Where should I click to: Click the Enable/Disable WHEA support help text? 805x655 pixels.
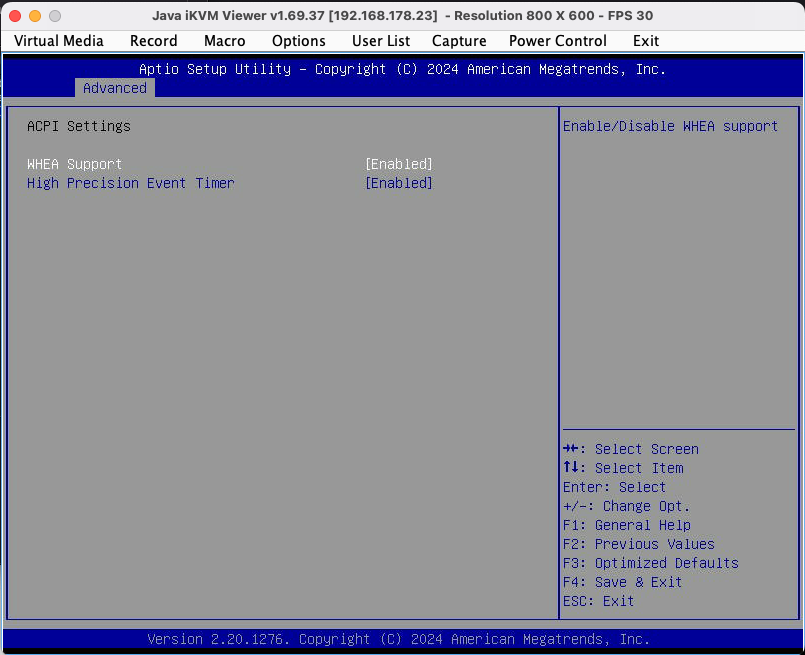[x=670, y=126]
